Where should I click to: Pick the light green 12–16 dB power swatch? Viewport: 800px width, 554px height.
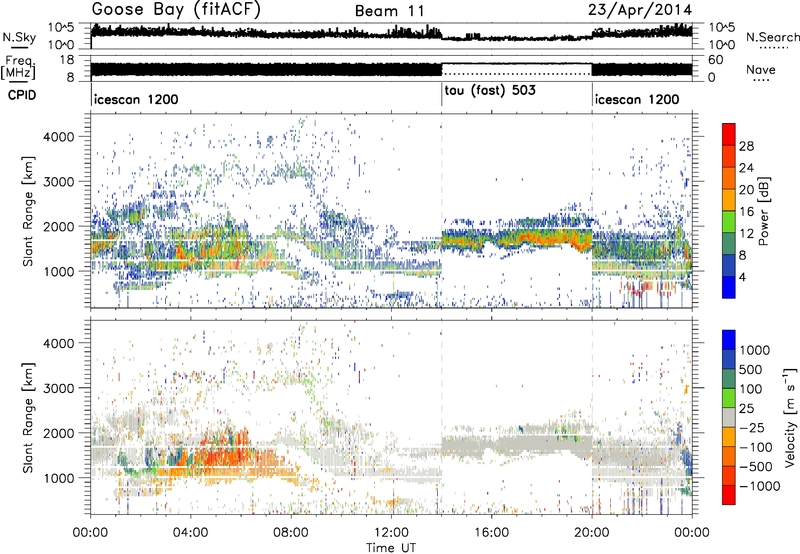tap(729, 222)
